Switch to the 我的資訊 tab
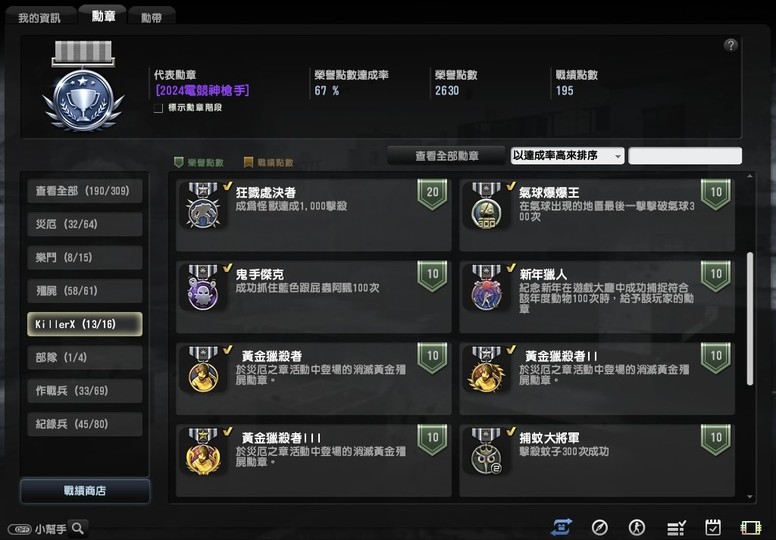The height and width of the screenshot is (540, 776). (39, 18)
